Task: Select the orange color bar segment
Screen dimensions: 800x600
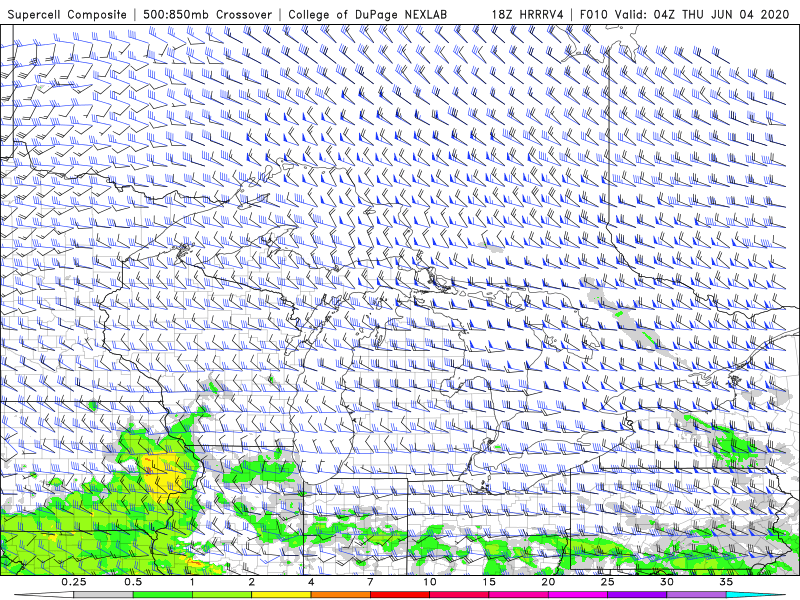Action: (x=340, y=595)
